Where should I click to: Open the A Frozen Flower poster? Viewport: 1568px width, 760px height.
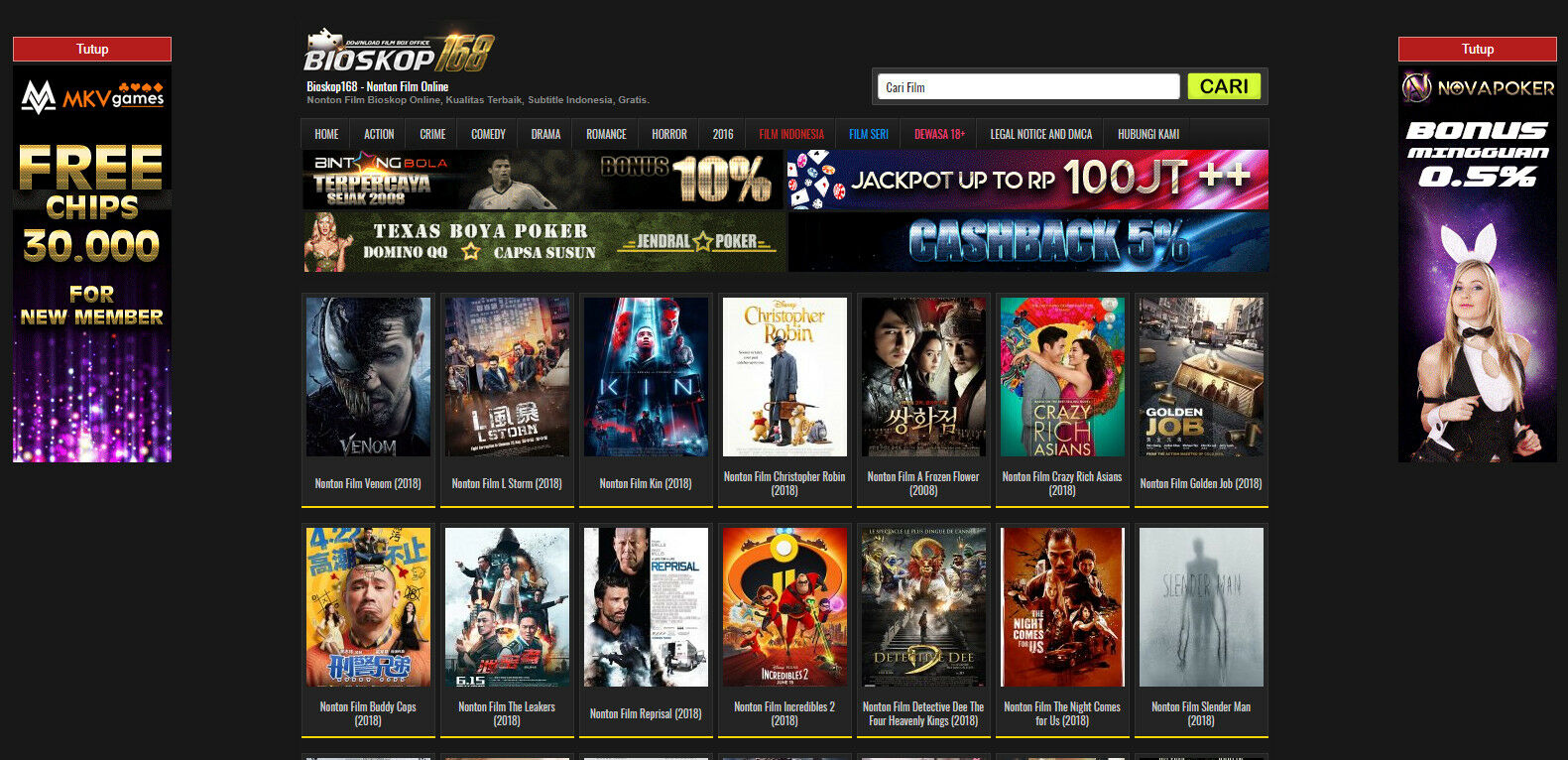(x=923, y=377)
